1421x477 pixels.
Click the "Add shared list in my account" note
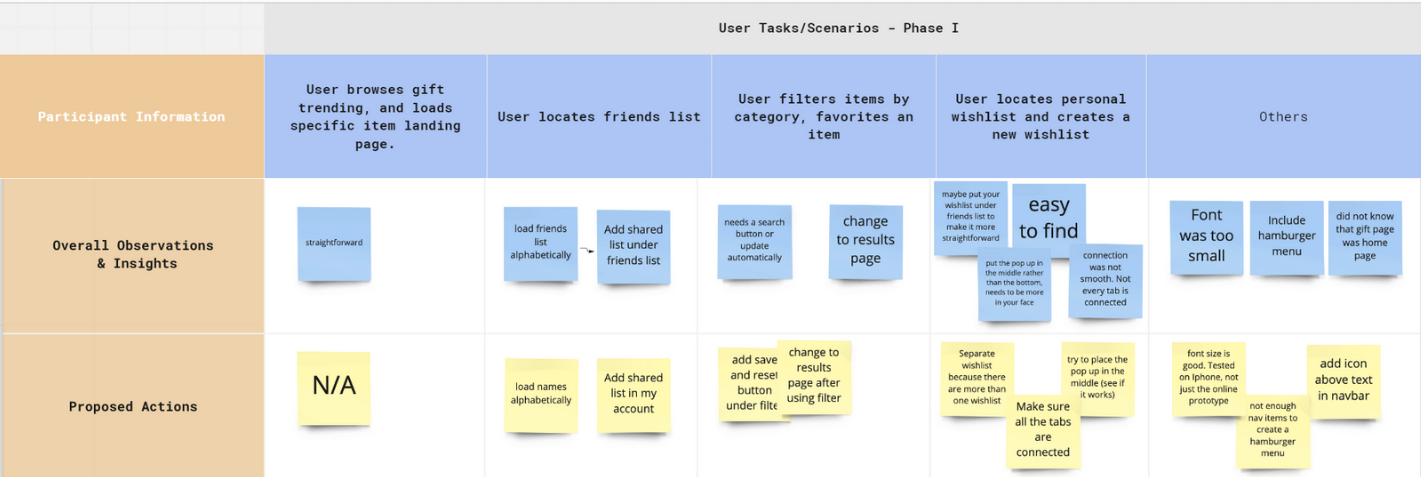(x=633, y=394)
